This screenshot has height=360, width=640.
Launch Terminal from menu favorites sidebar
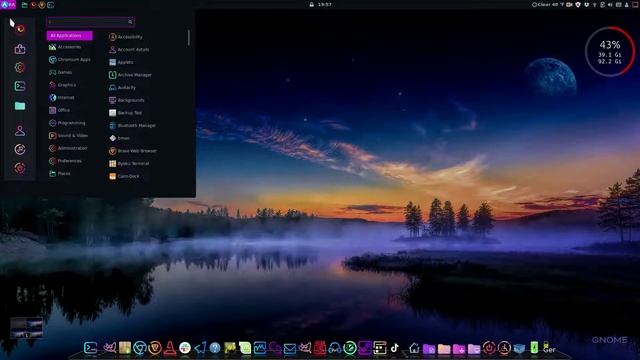coord(20,86)
